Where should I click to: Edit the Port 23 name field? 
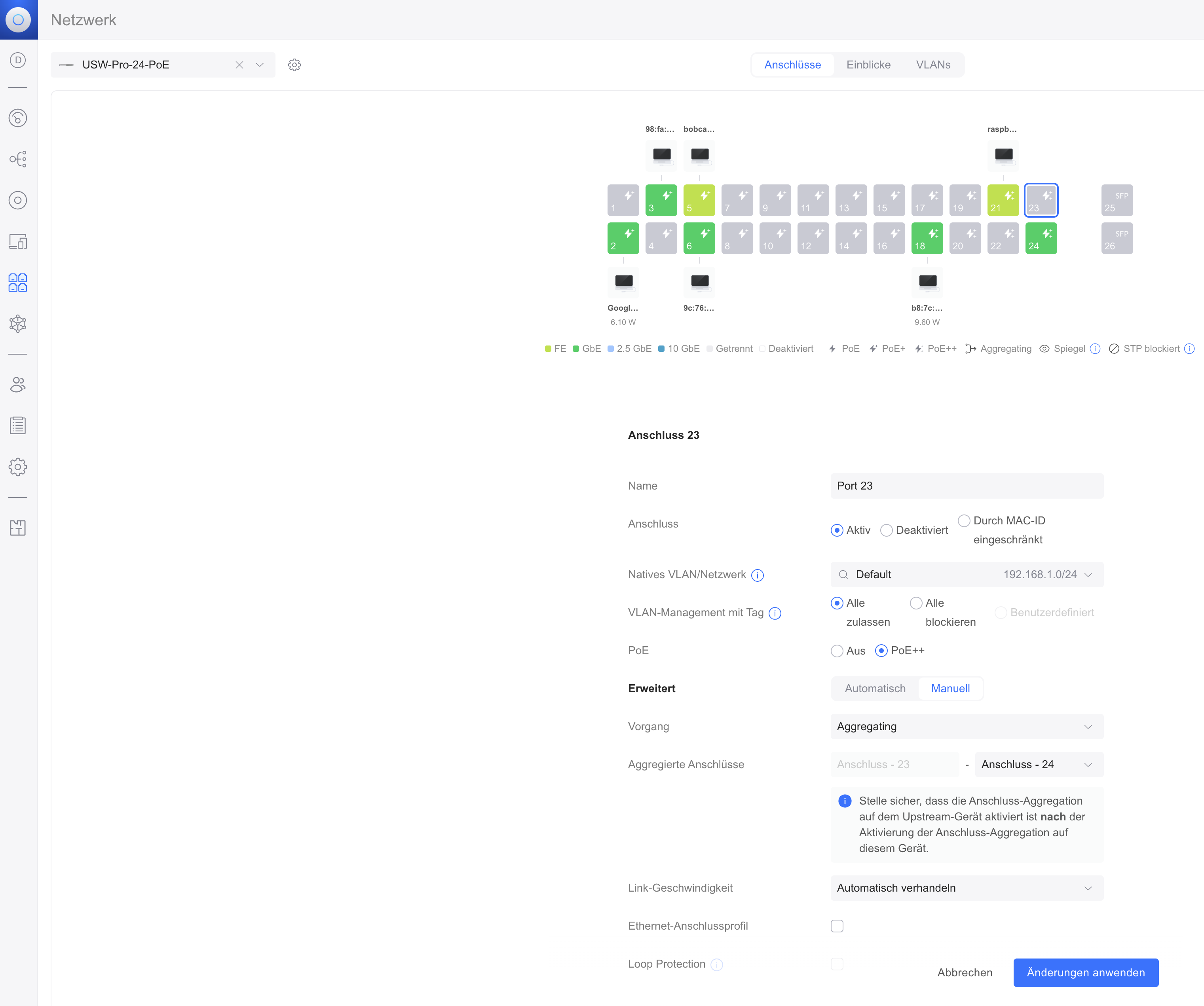967,486
